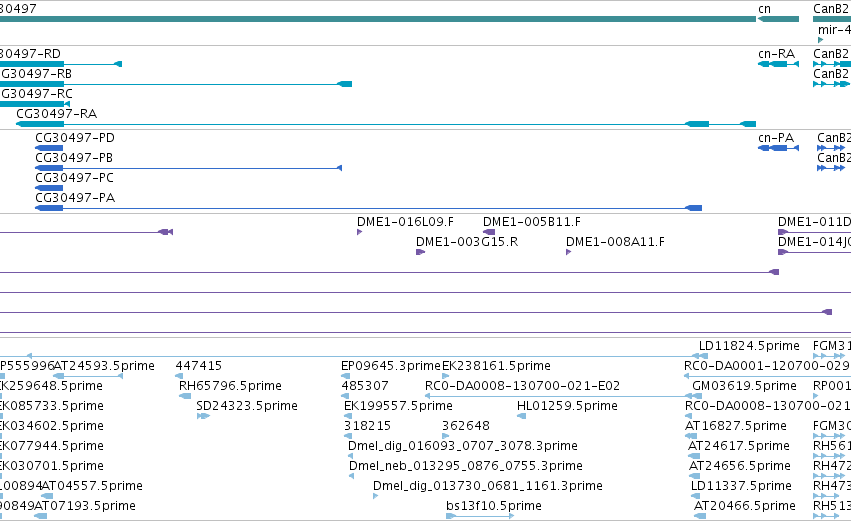Select EST EK199557.5prime

(348, 416)
